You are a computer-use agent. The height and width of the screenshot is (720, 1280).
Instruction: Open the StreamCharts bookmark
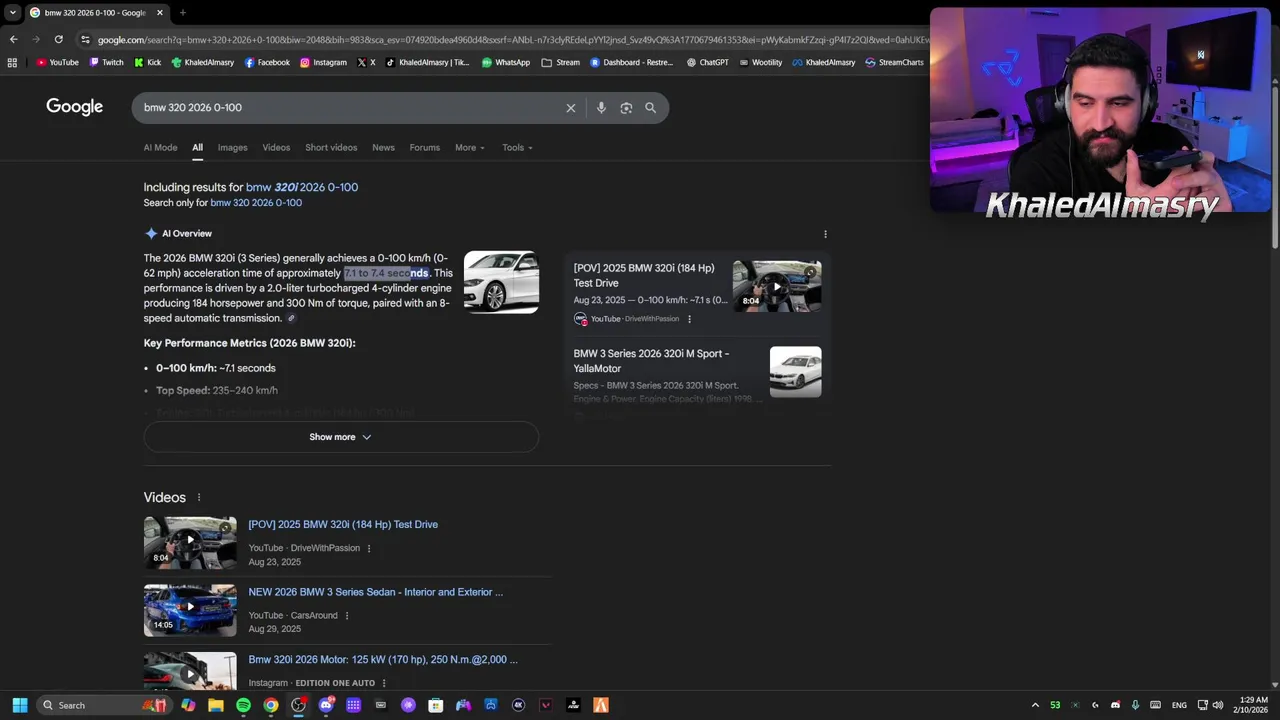(894, 62)
